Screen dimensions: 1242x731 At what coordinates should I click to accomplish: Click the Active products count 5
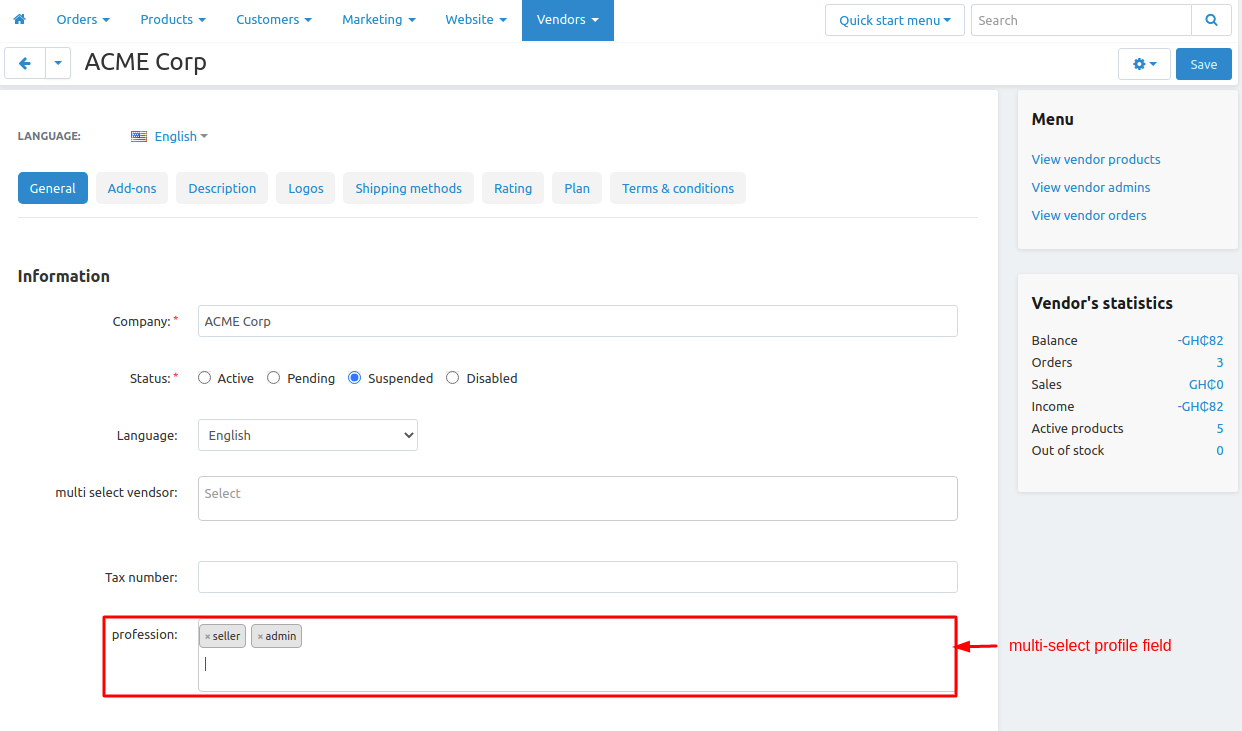point(1220,428)
